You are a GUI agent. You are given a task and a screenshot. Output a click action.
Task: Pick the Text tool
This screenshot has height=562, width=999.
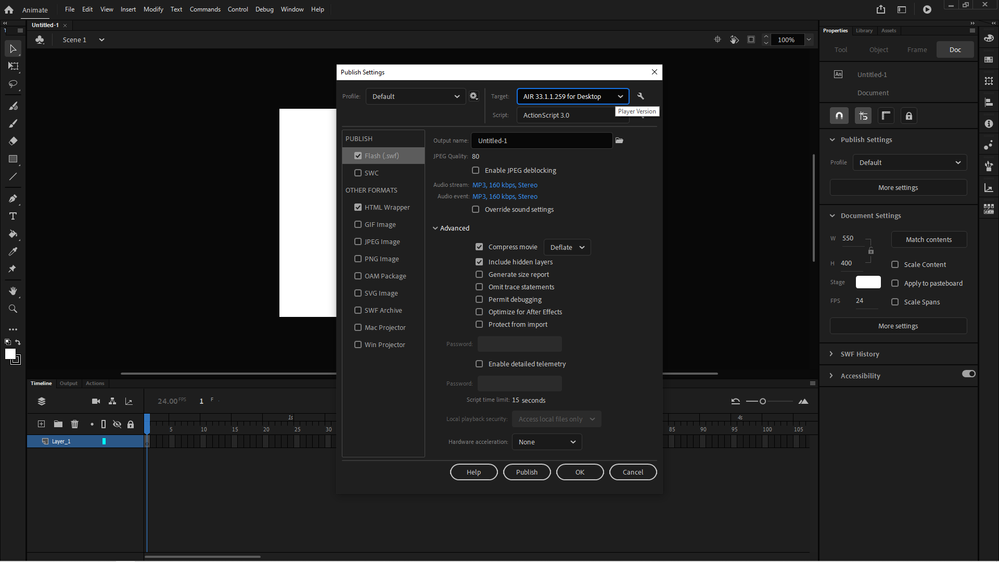click(13, 216)
